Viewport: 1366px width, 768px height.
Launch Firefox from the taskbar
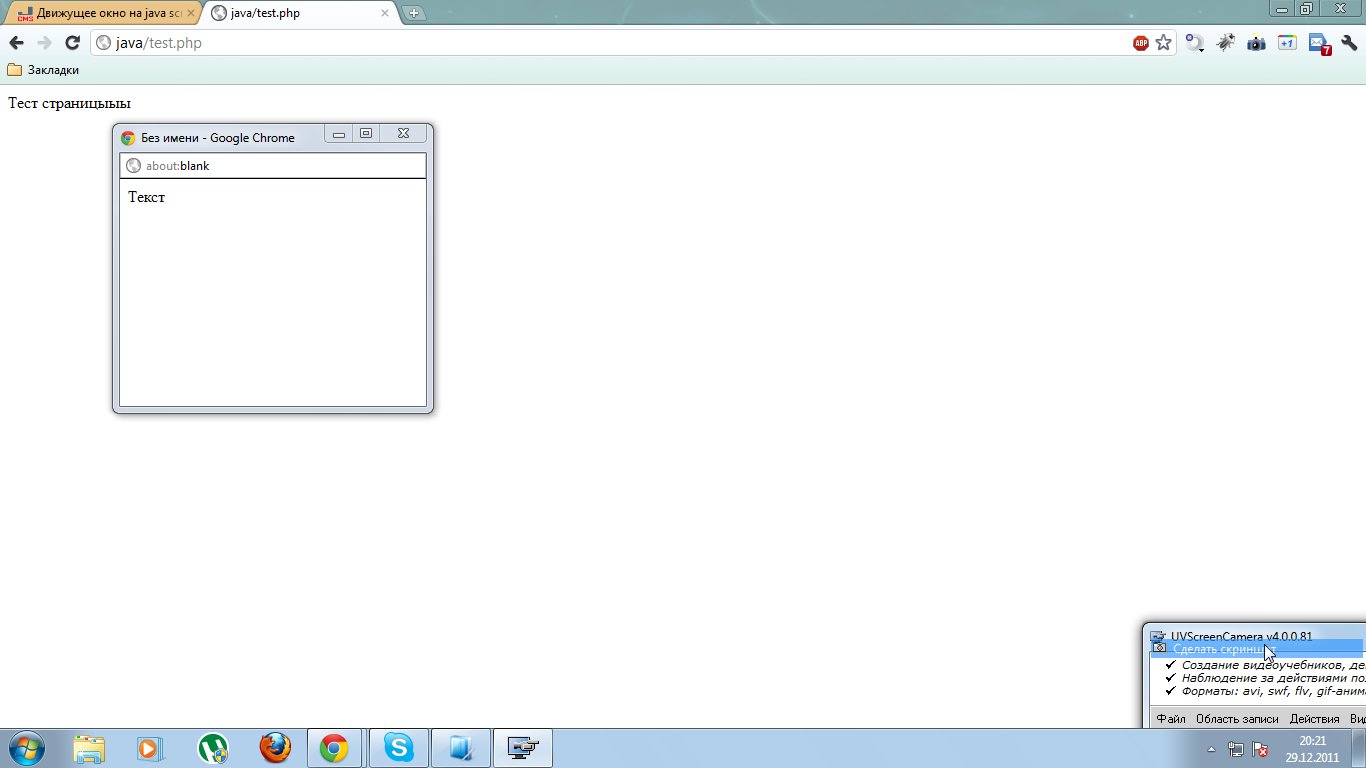pos(274,748)
